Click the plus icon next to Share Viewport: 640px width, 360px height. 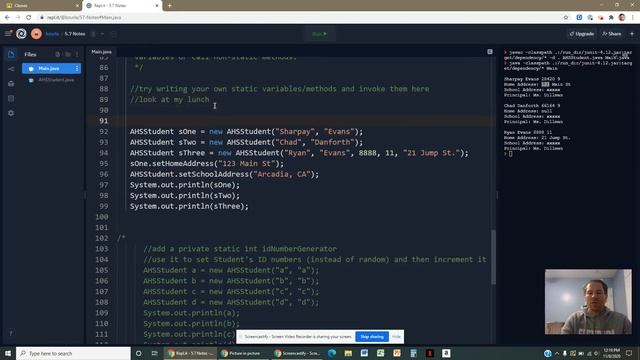(x=632, y=34)
